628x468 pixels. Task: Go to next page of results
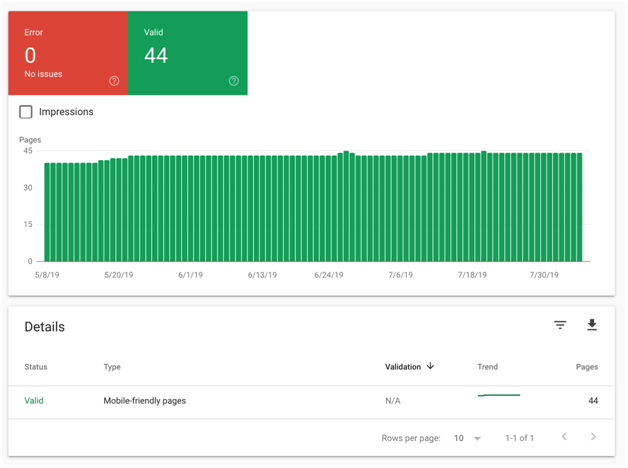pos(593,437)
